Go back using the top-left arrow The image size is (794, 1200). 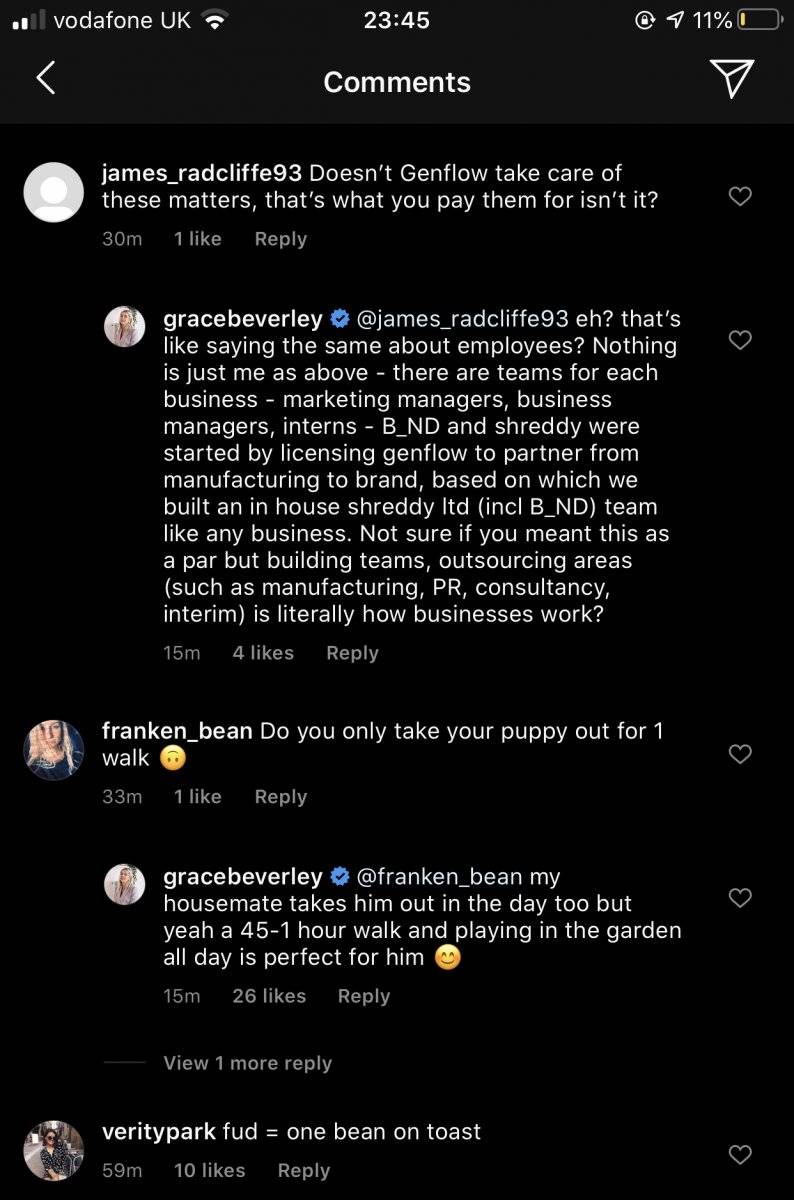45,78
